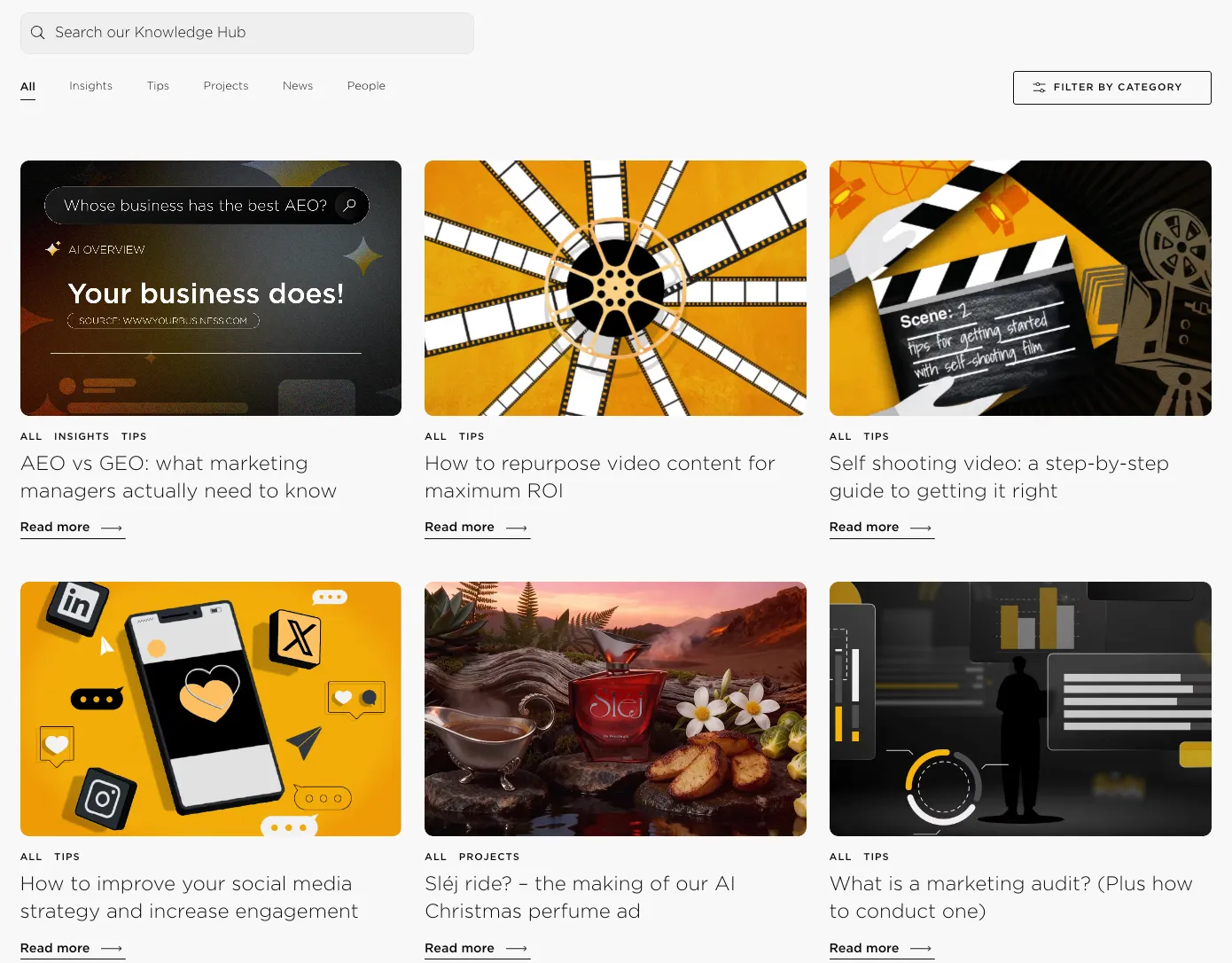Image resolution: width=1232 pixels, height=963 pixels.
Task: Show the Projects tab
Action: point(225,86)
